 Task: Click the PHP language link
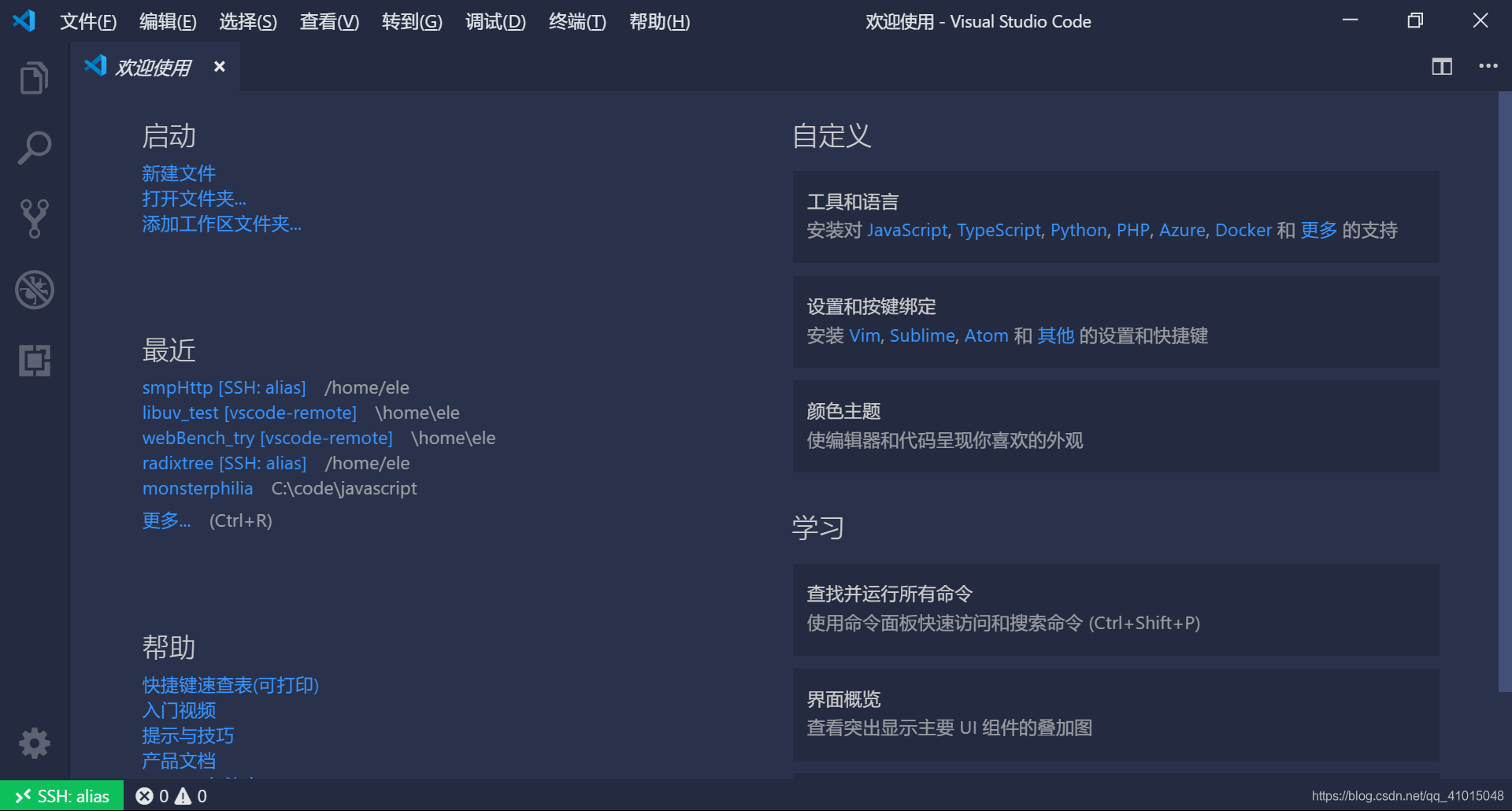(x=1132, y=230)
